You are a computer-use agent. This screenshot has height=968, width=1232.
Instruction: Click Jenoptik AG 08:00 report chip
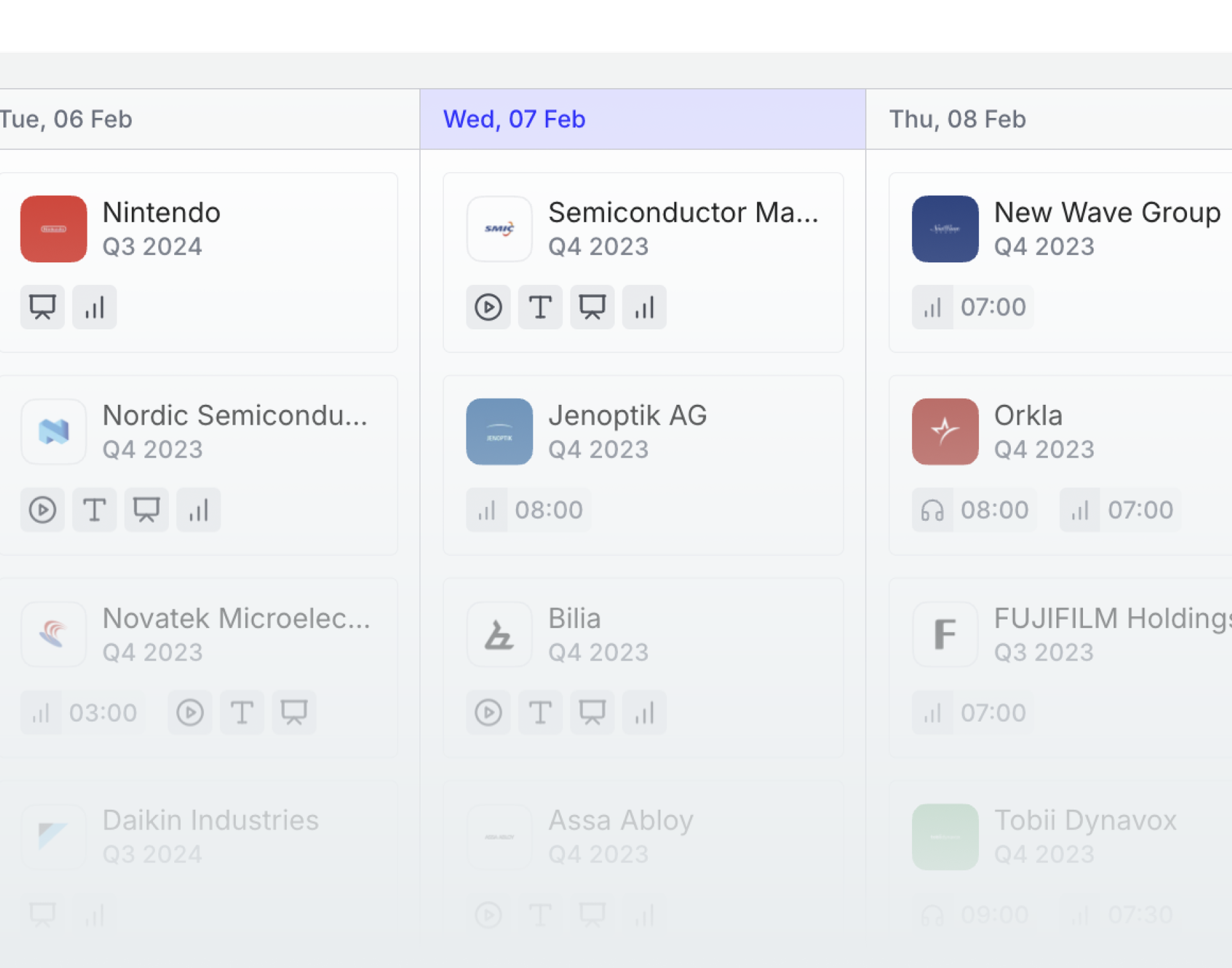(528, 510)
